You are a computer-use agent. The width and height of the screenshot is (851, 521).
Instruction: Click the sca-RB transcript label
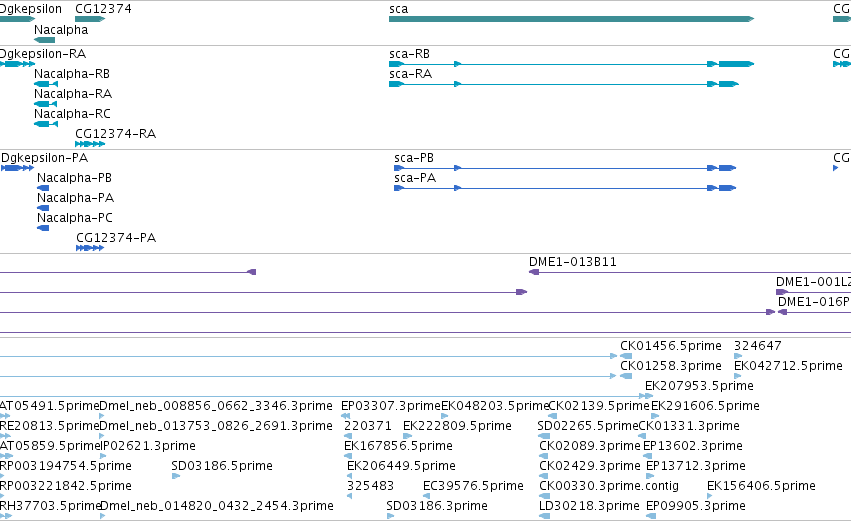pos(409,54)
